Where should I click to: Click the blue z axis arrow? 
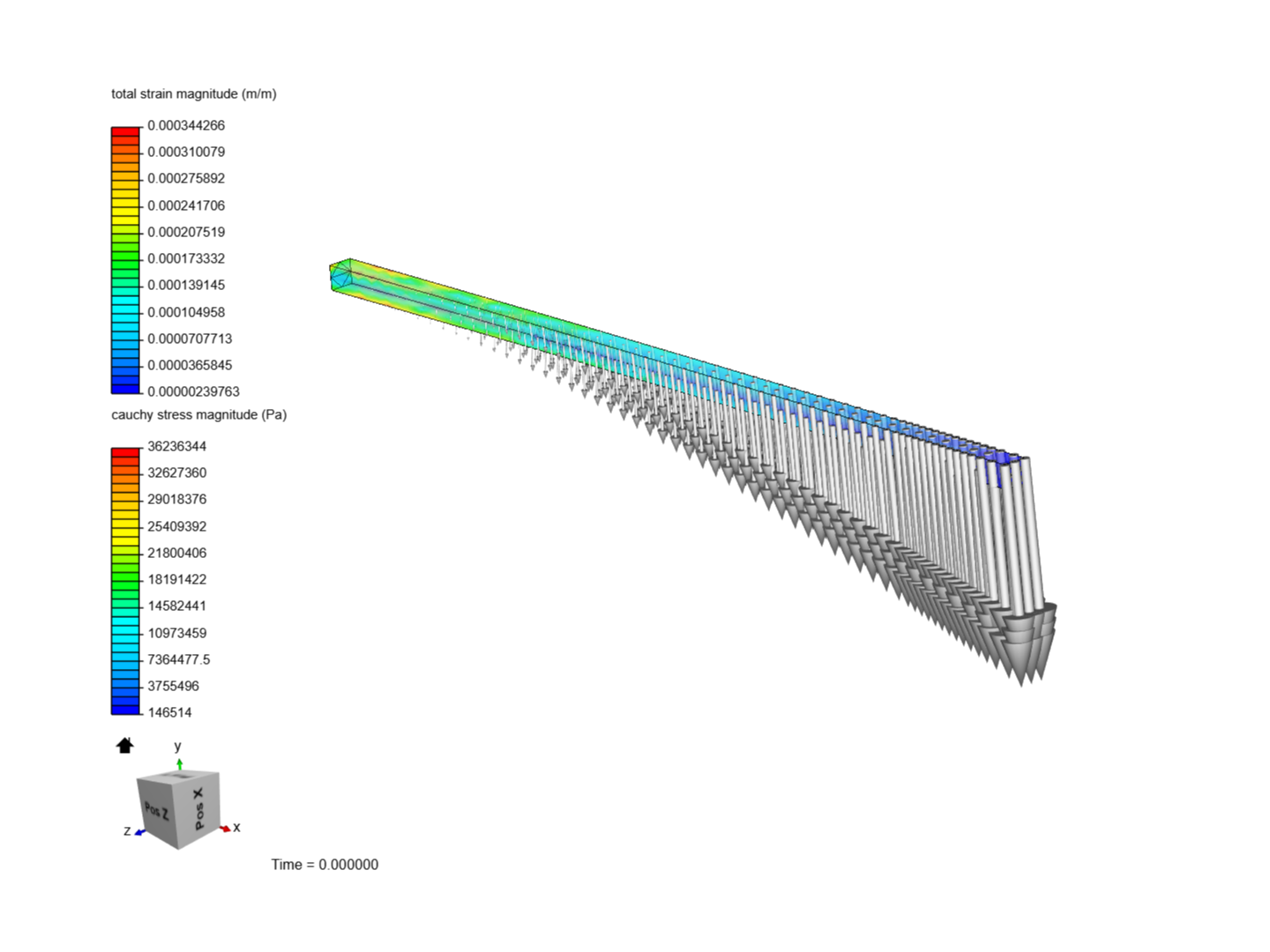tap(140, 831)
